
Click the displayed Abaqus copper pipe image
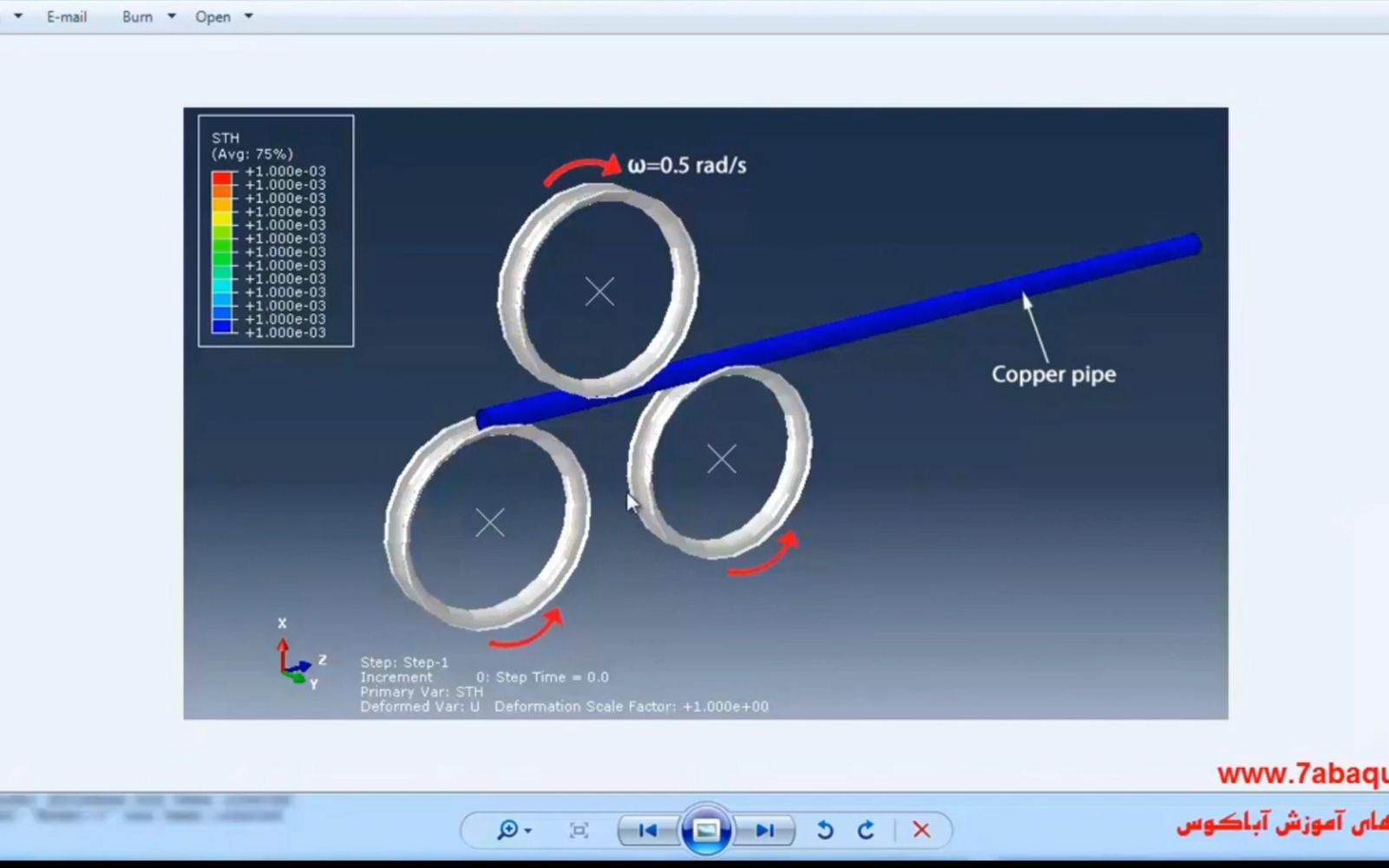[x=705, y=413]
